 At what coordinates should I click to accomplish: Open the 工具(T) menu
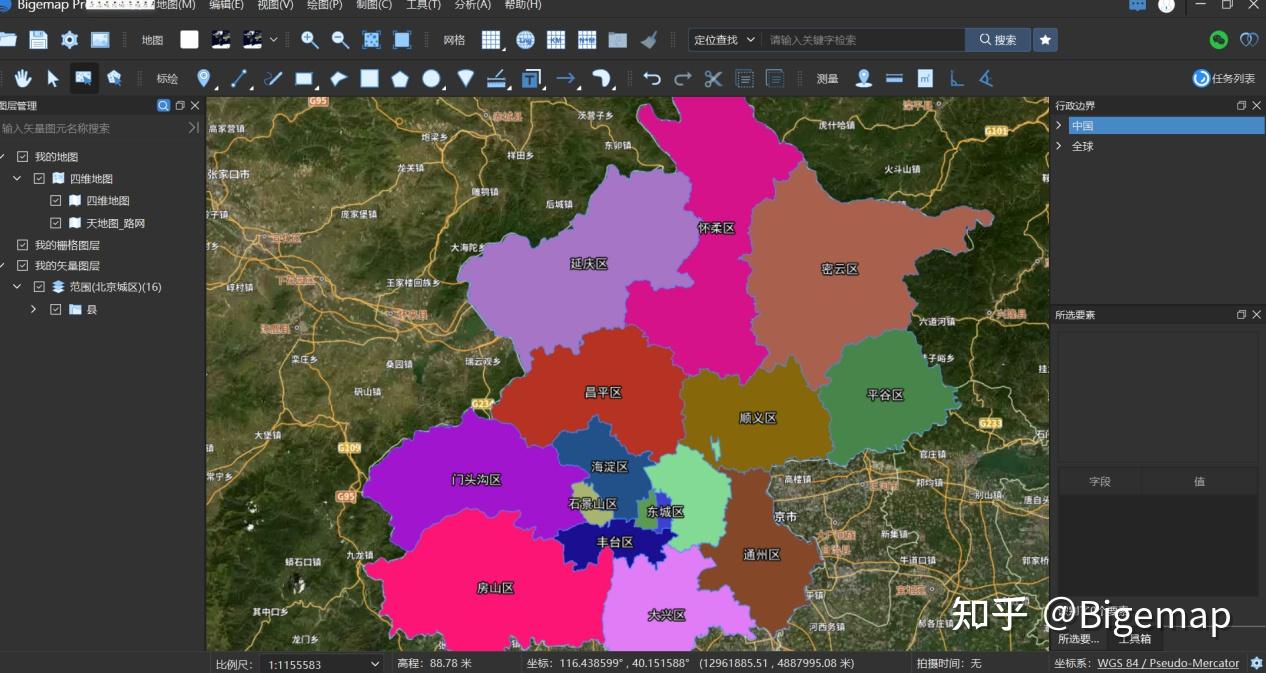click(423, 5)
